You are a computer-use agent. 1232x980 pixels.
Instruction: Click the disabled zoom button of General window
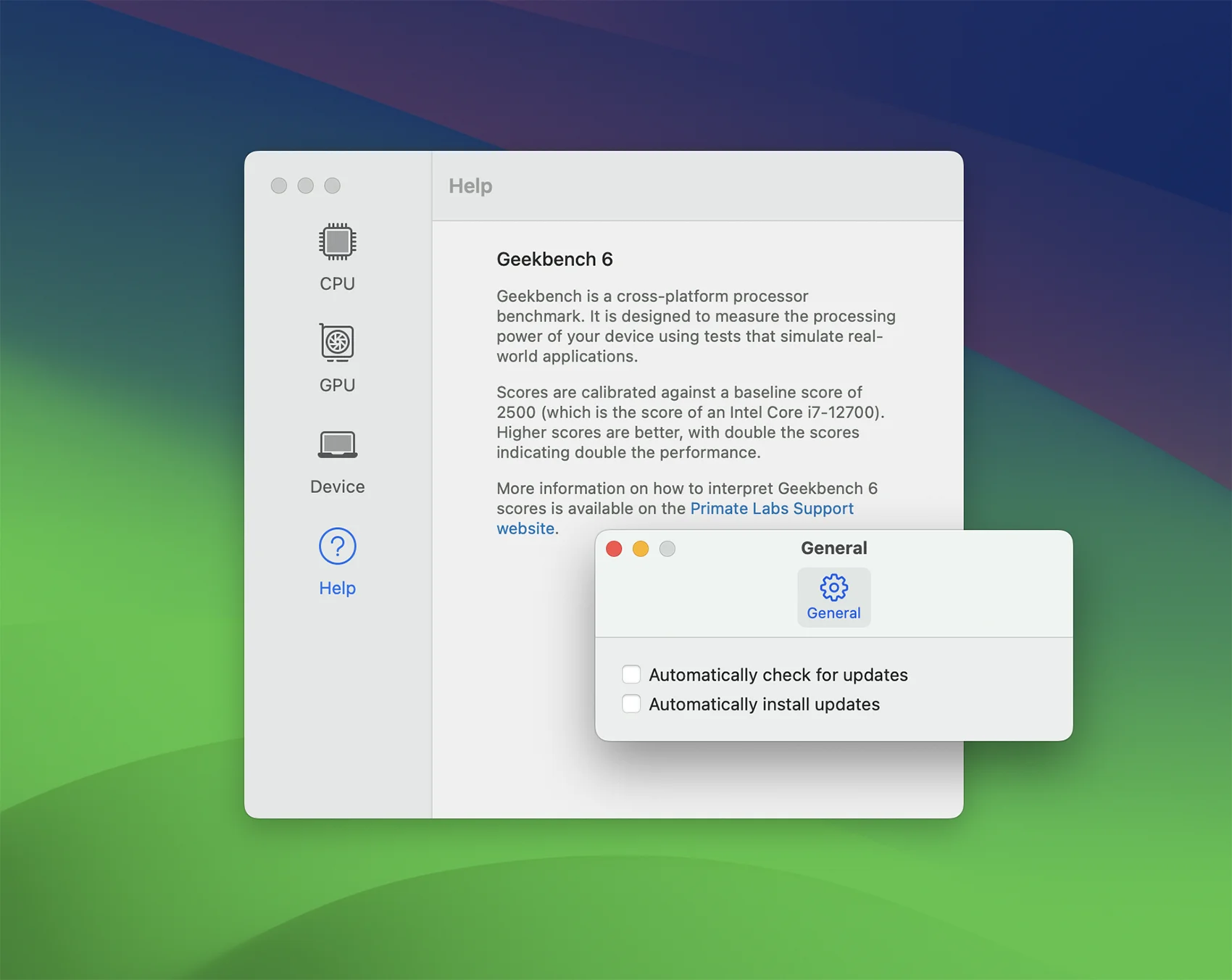[x=667, y=549]
